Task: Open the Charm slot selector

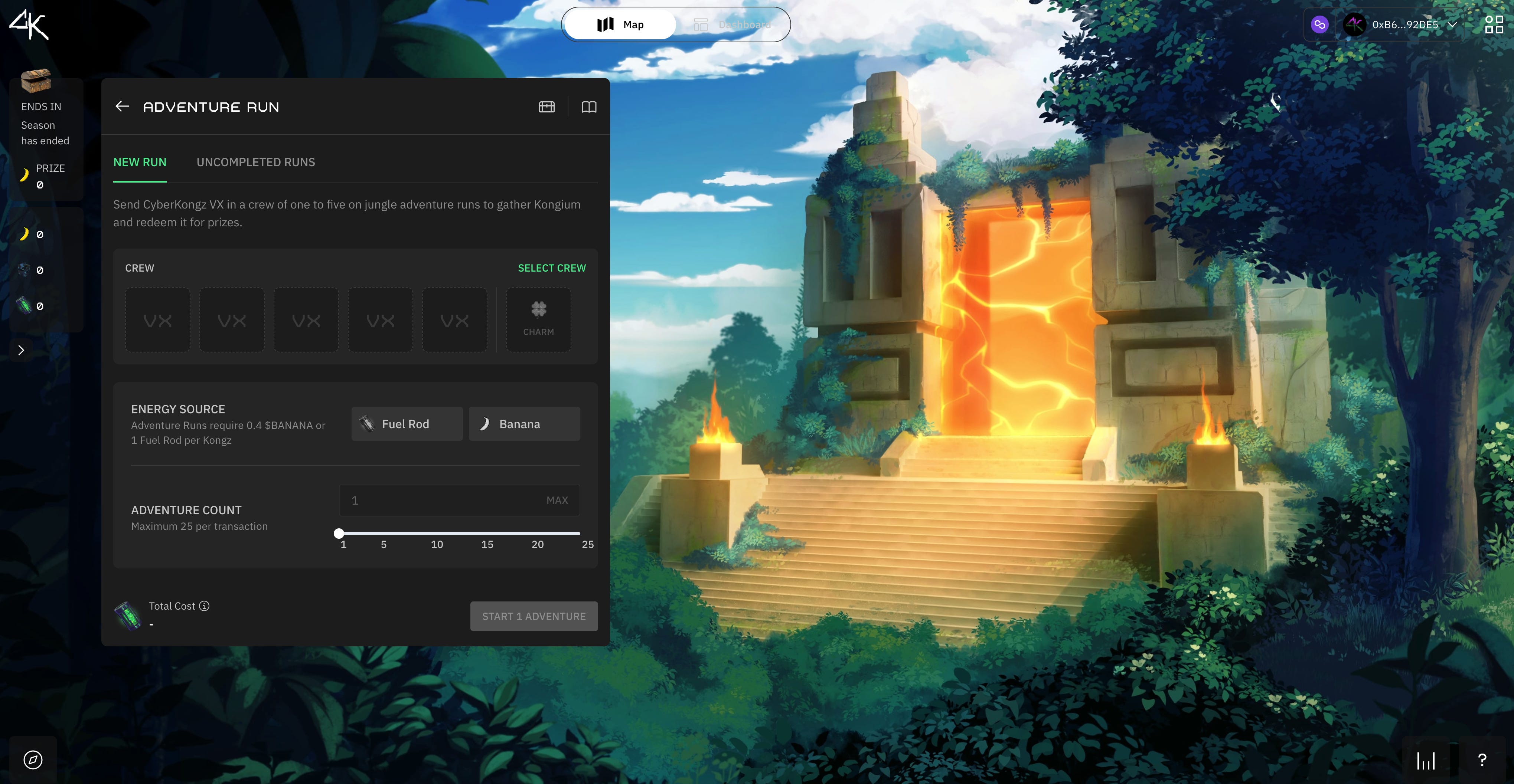Action: coord(538,319)
